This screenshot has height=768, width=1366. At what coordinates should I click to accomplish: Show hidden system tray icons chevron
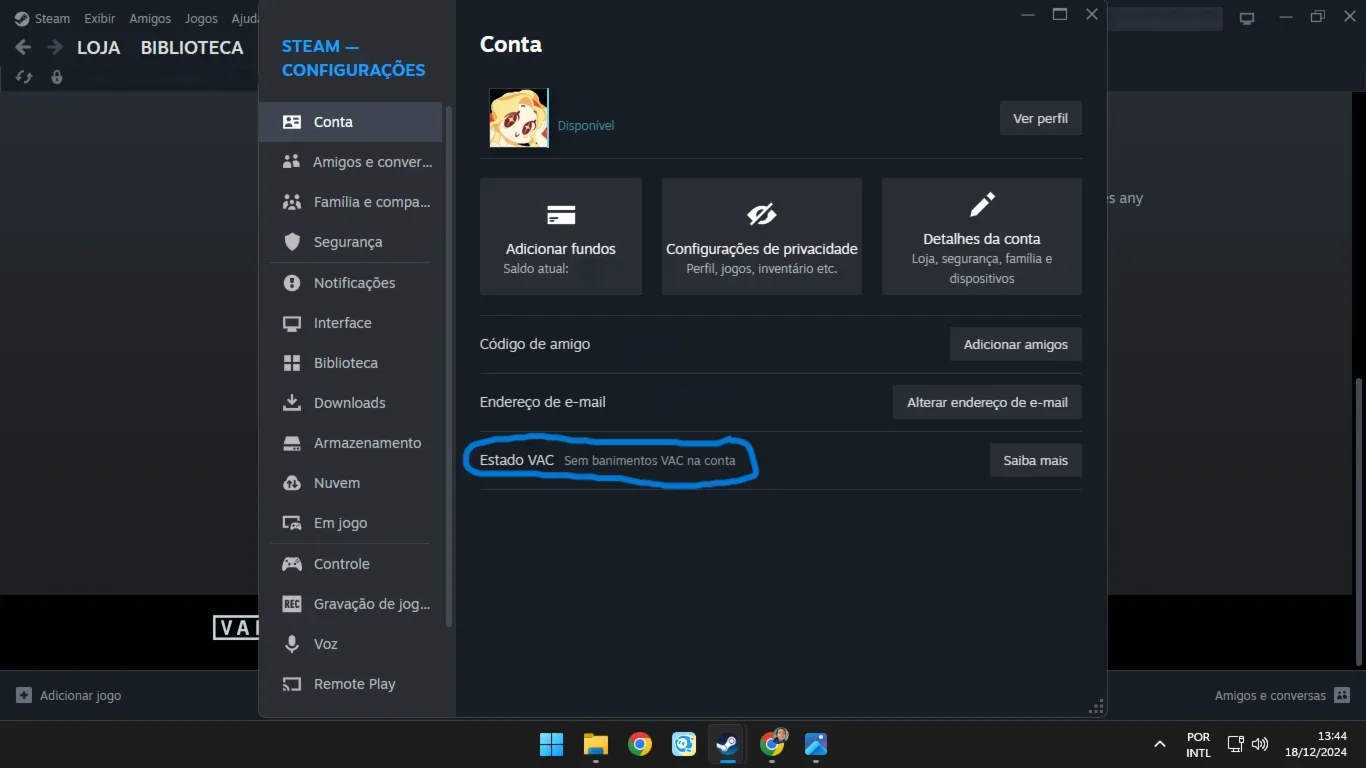1160,744
